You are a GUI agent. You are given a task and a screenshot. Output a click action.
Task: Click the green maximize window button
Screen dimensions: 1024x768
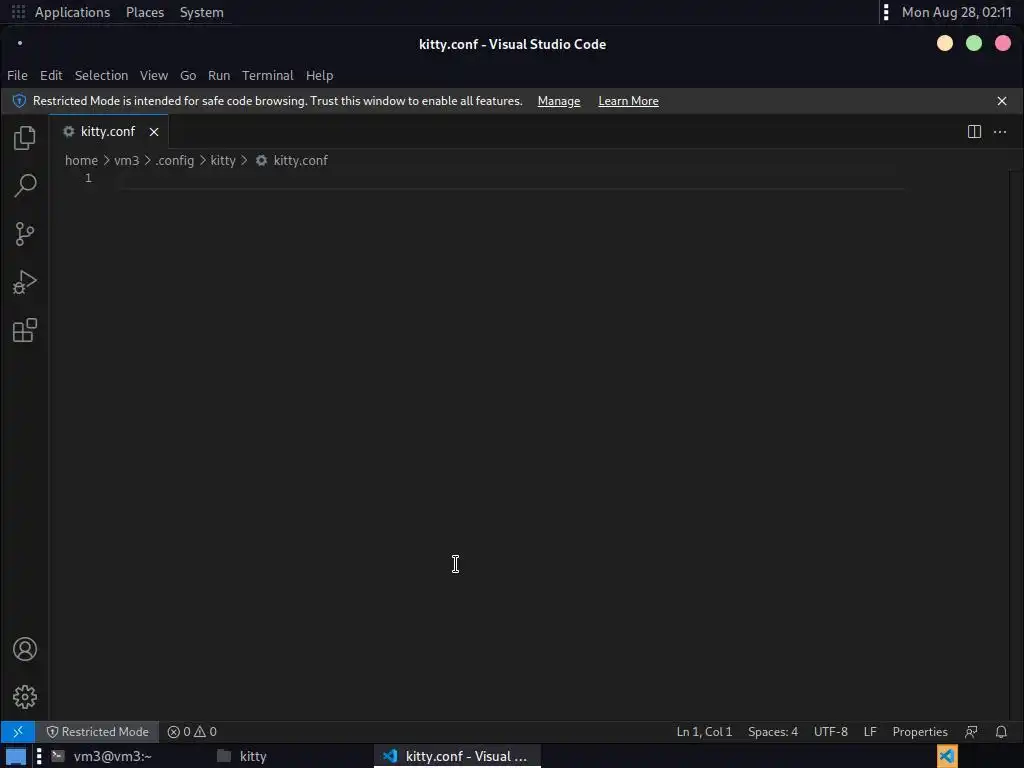(x=974, y=44)
